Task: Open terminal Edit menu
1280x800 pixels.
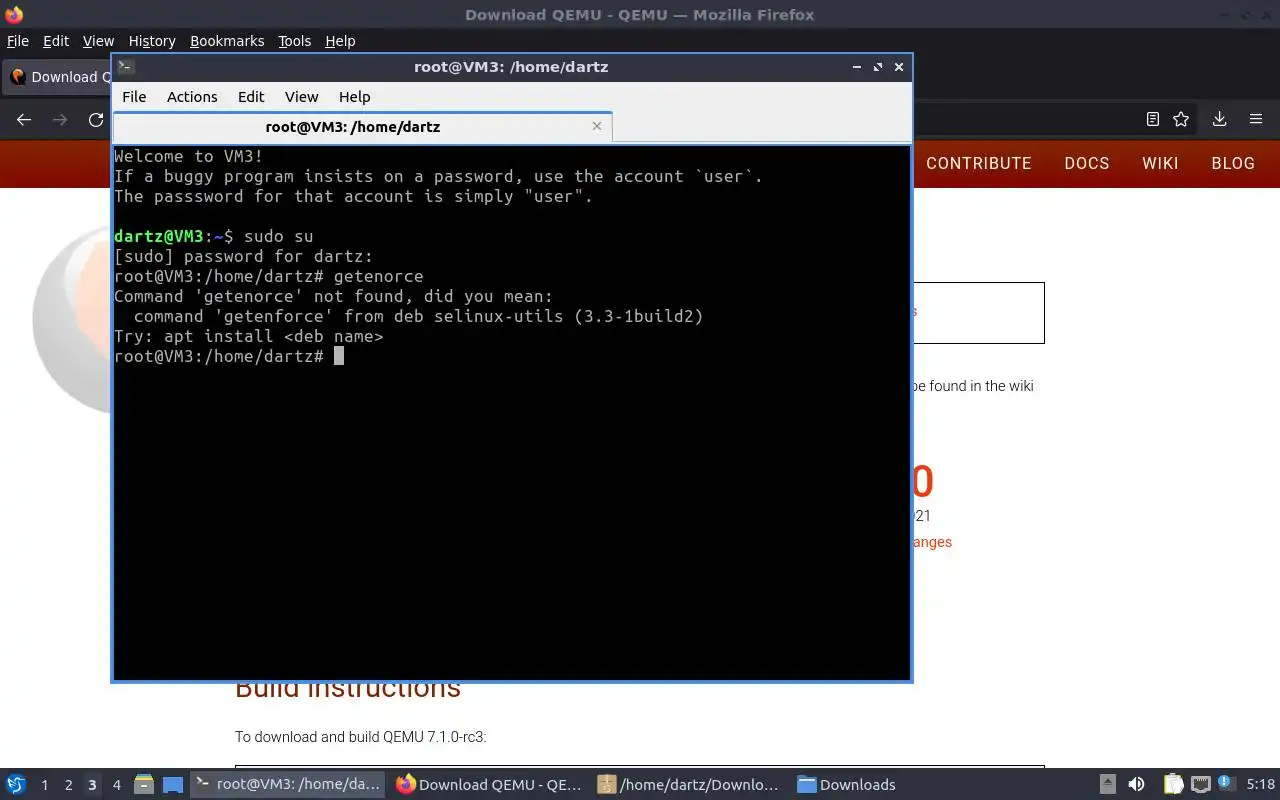Action: [251, 97]
